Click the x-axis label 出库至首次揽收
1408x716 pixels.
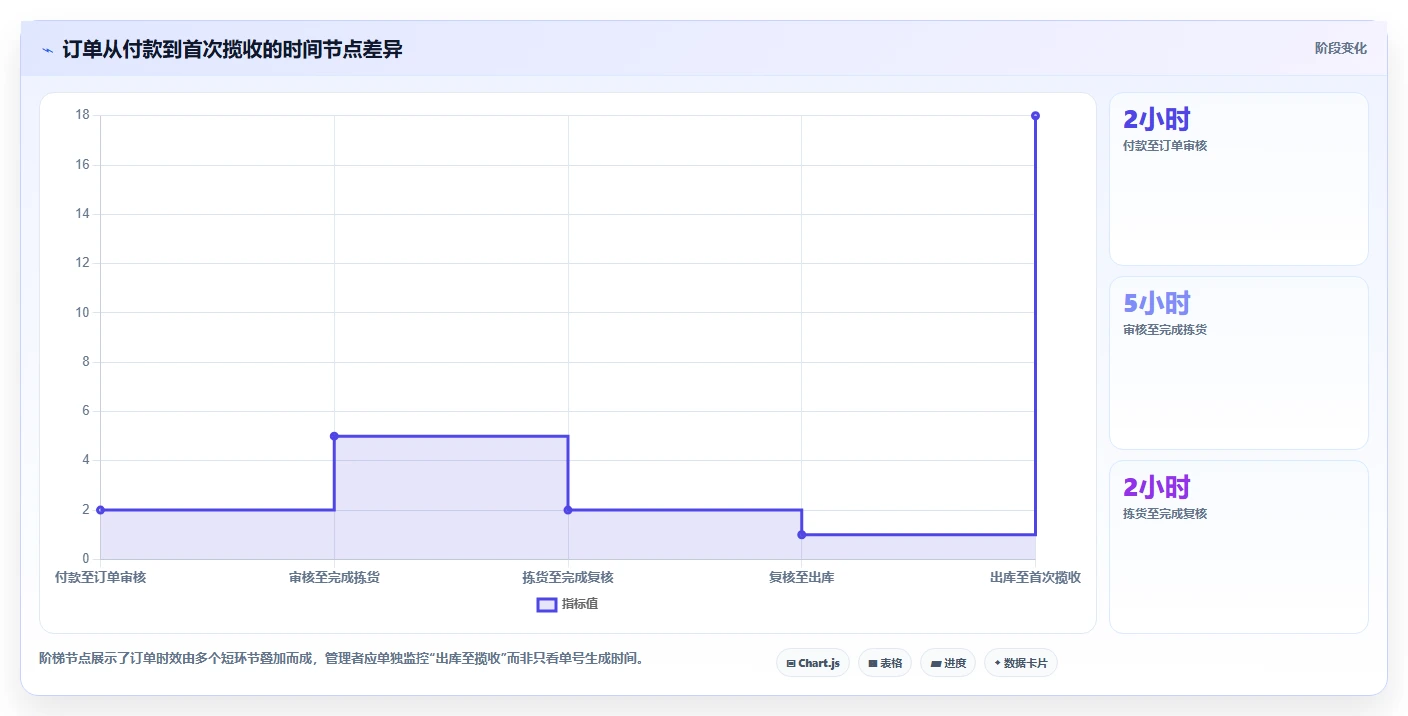click(x=1035, y=577)
